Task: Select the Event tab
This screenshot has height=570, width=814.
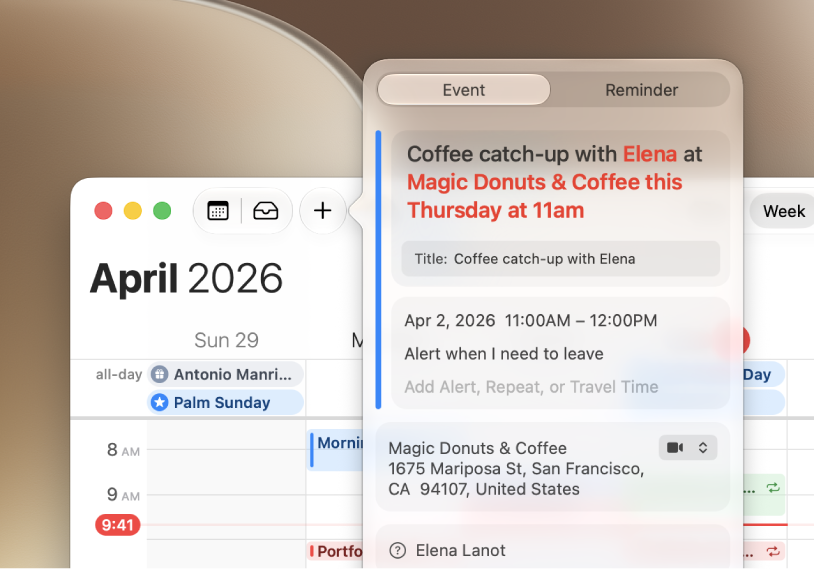Action: (x=464, y=90)
